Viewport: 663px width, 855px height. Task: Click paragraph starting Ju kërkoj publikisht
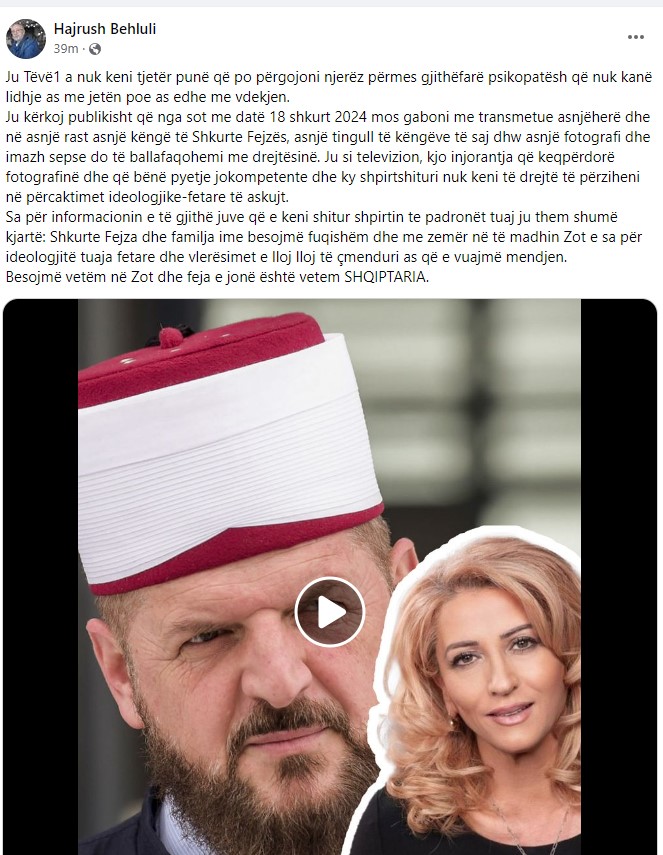click(x=328, y=157)
